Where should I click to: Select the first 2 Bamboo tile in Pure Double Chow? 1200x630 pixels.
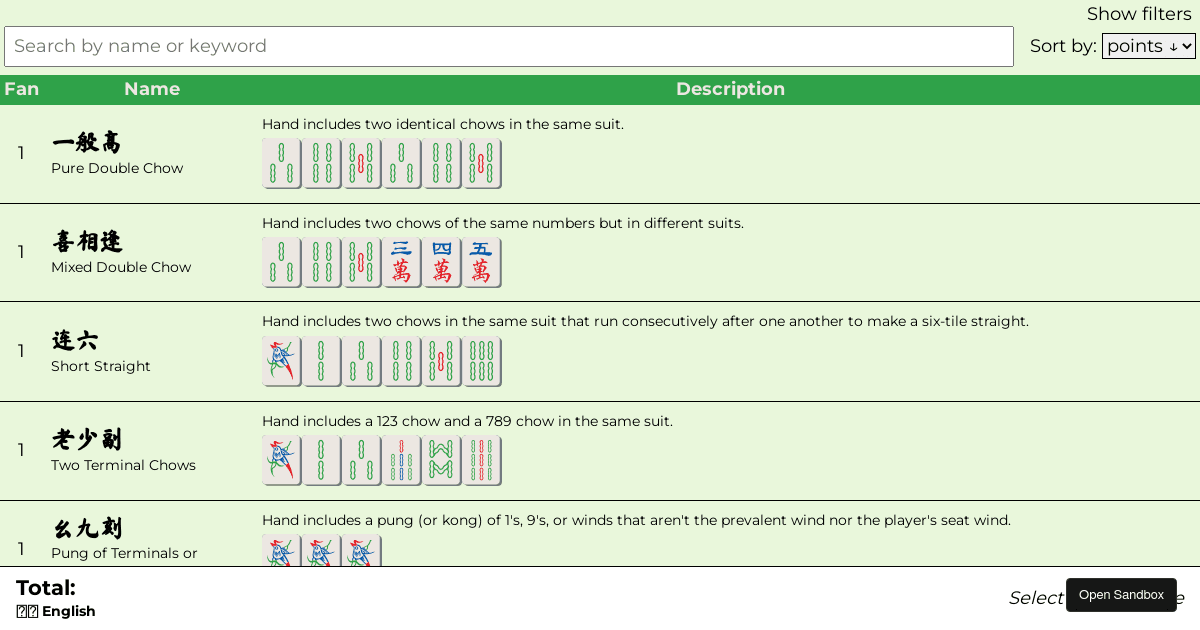[x=281, y=163]
